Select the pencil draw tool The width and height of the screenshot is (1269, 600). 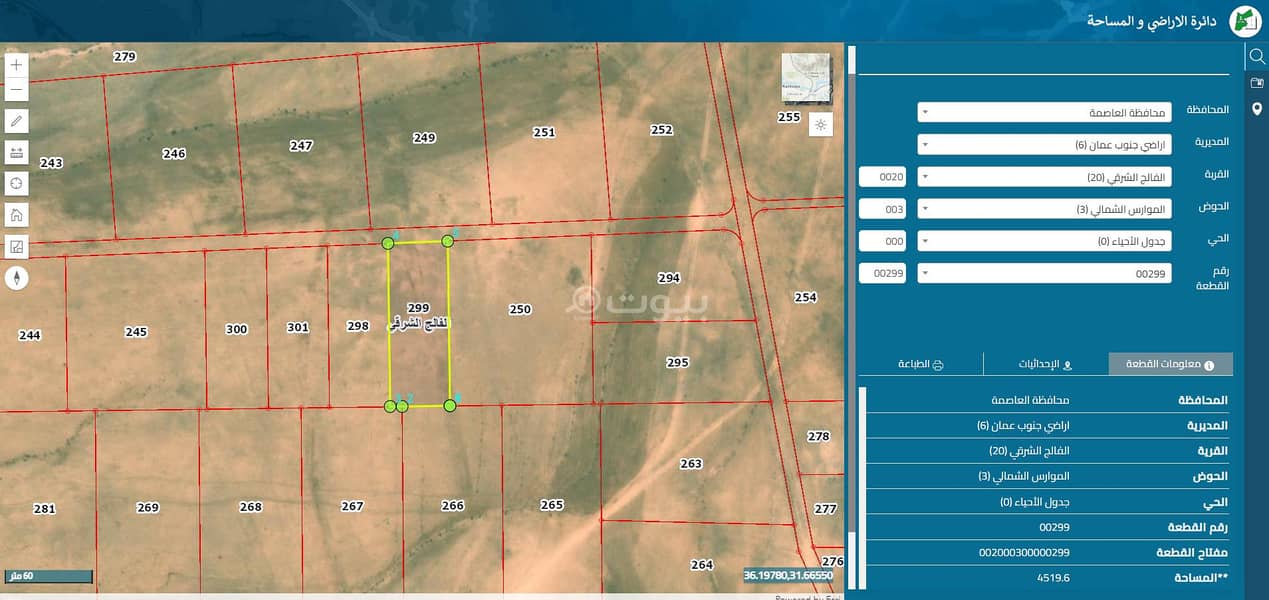point(17,121)
